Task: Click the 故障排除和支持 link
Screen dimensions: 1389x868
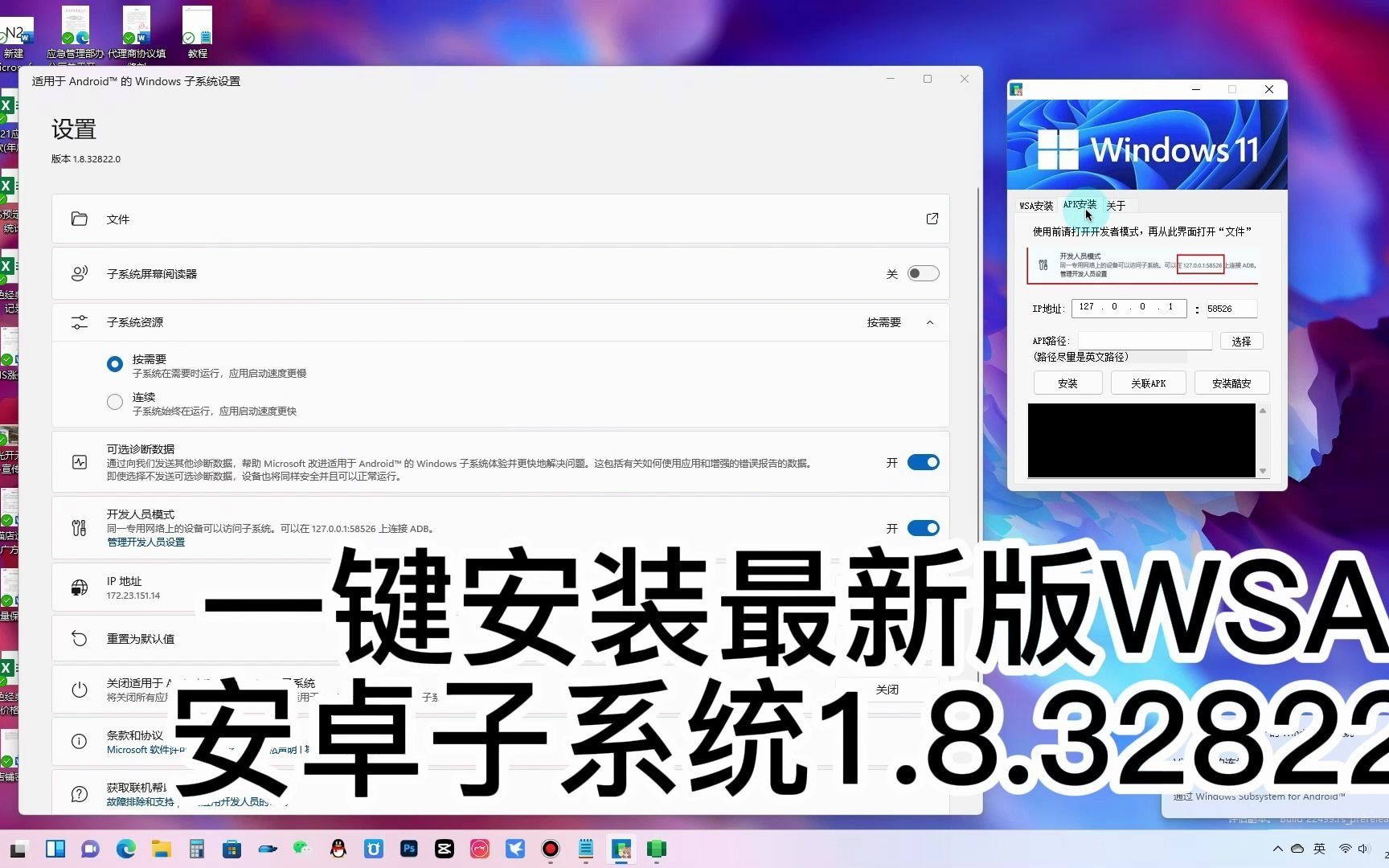Action: 140,801
